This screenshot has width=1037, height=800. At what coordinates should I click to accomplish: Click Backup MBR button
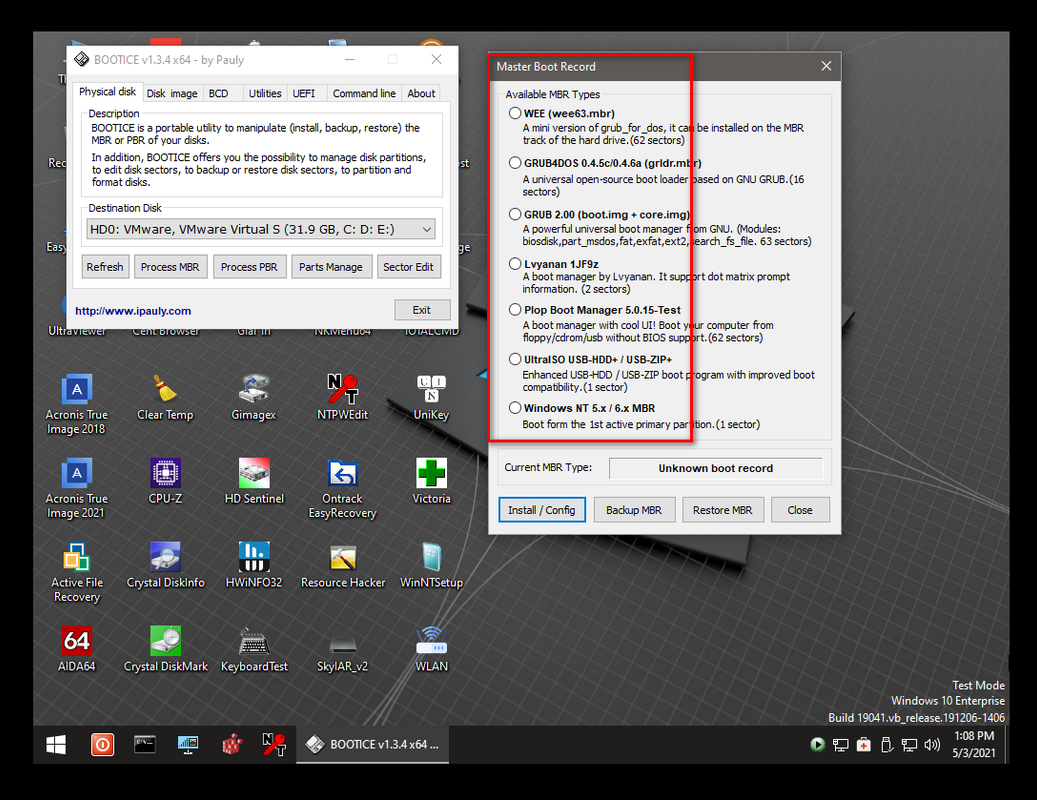tap(634, 510)
